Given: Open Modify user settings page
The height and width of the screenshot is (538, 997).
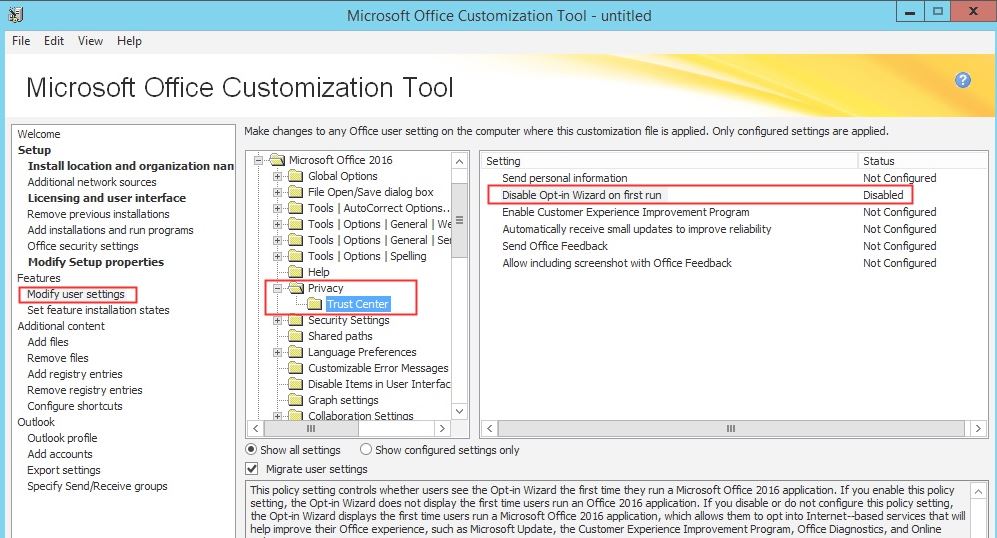Looking at the screenshot, I should 76,294.
